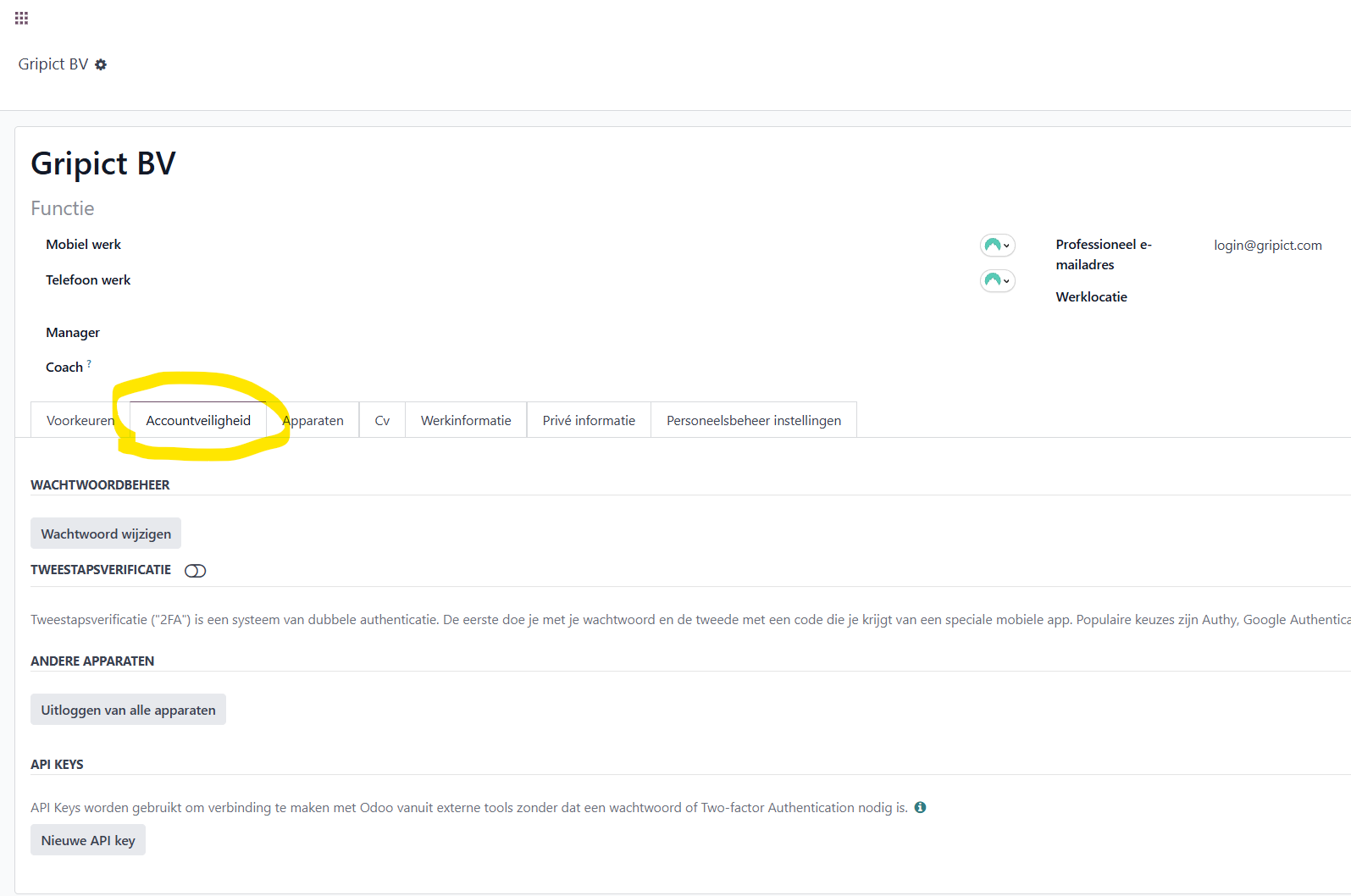This screenshot has width=1351, height=896.
Task: Expand the green dropdown beside Telefoon werk
Action: (x=997, y=280)
